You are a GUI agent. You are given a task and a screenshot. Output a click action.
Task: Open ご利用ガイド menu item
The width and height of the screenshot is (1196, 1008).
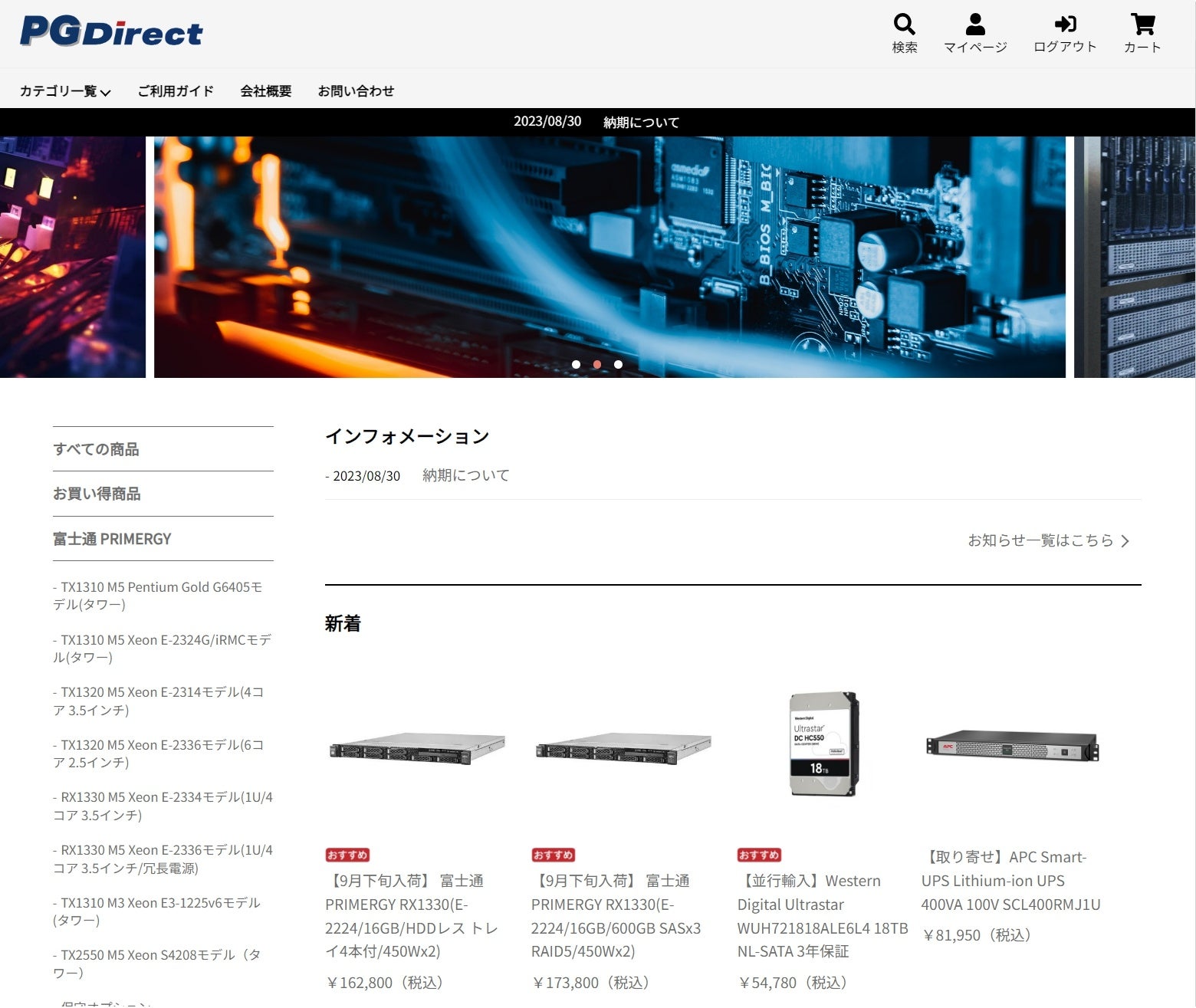click(176, 91)
